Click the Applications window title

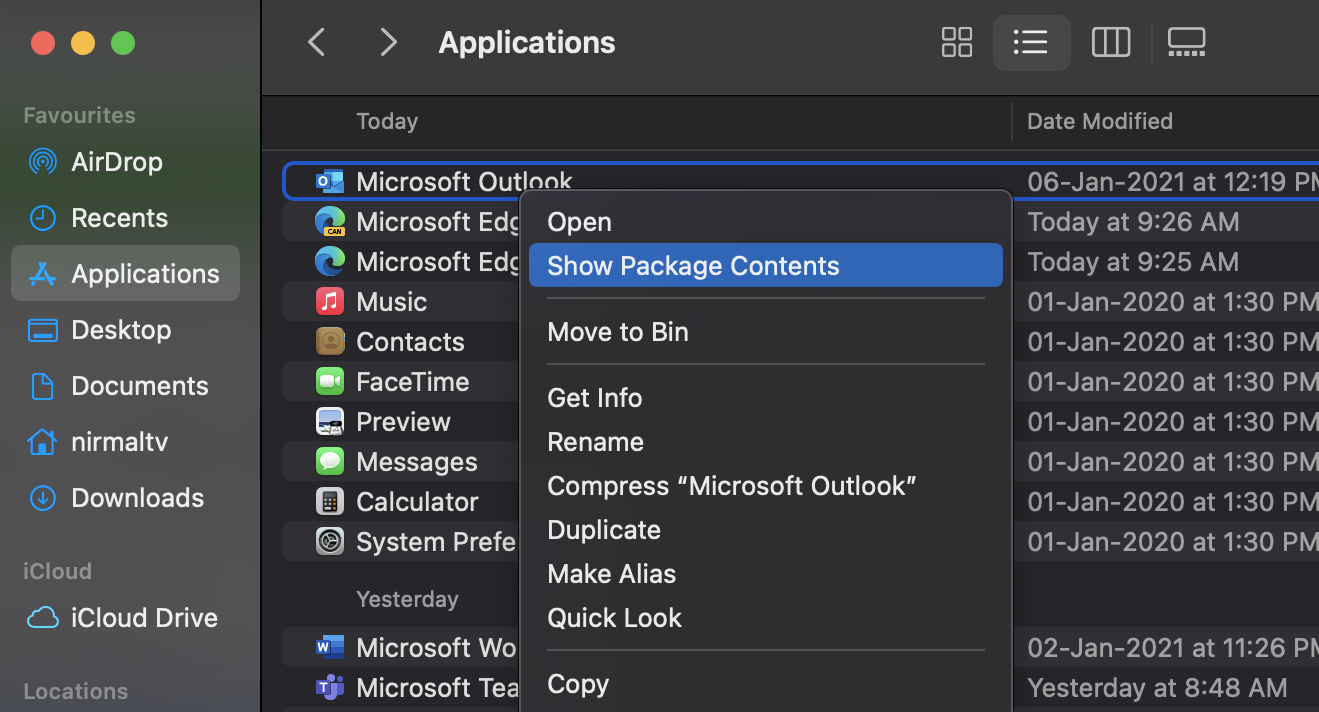click(527, 42)
